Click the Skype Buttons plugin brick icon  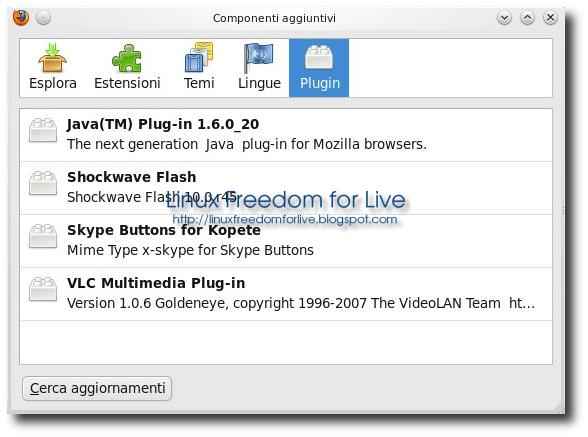(43, 236)
